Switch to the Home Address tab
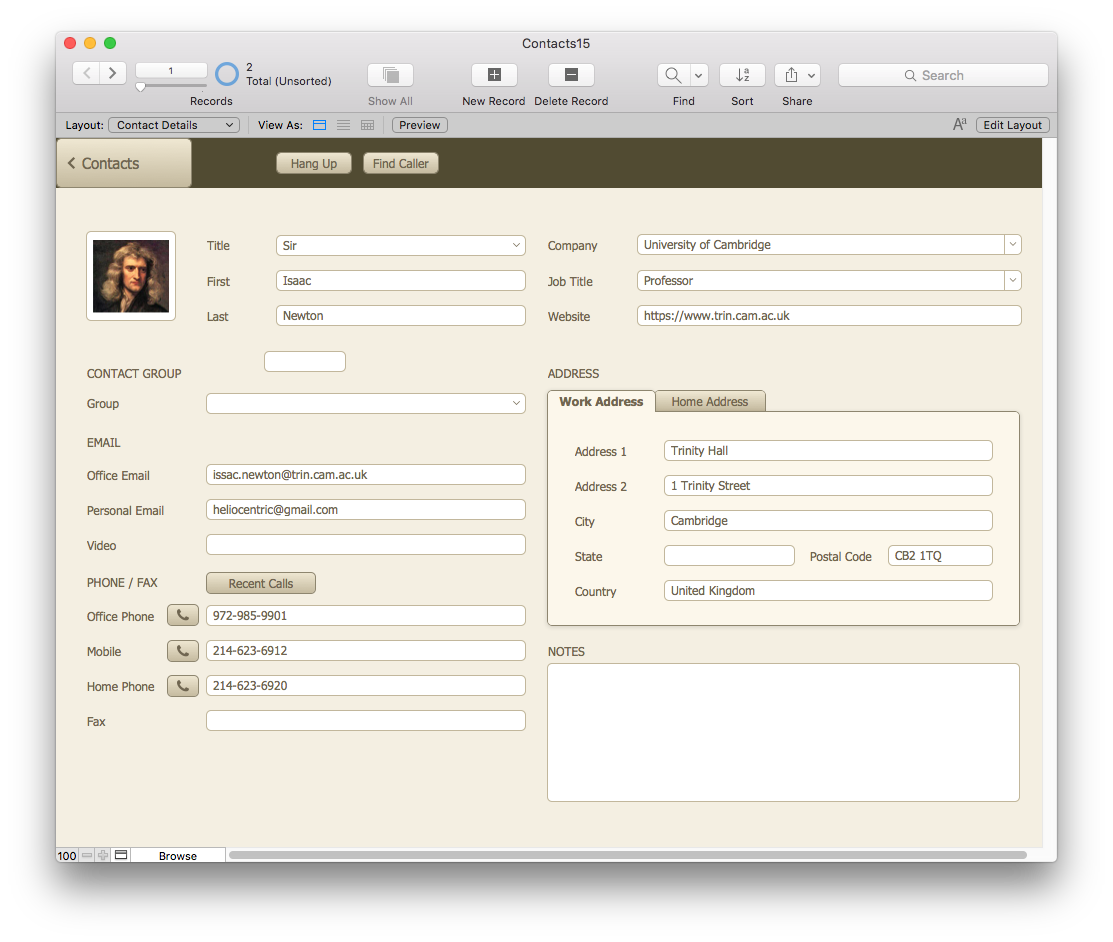 click(709, 402)
